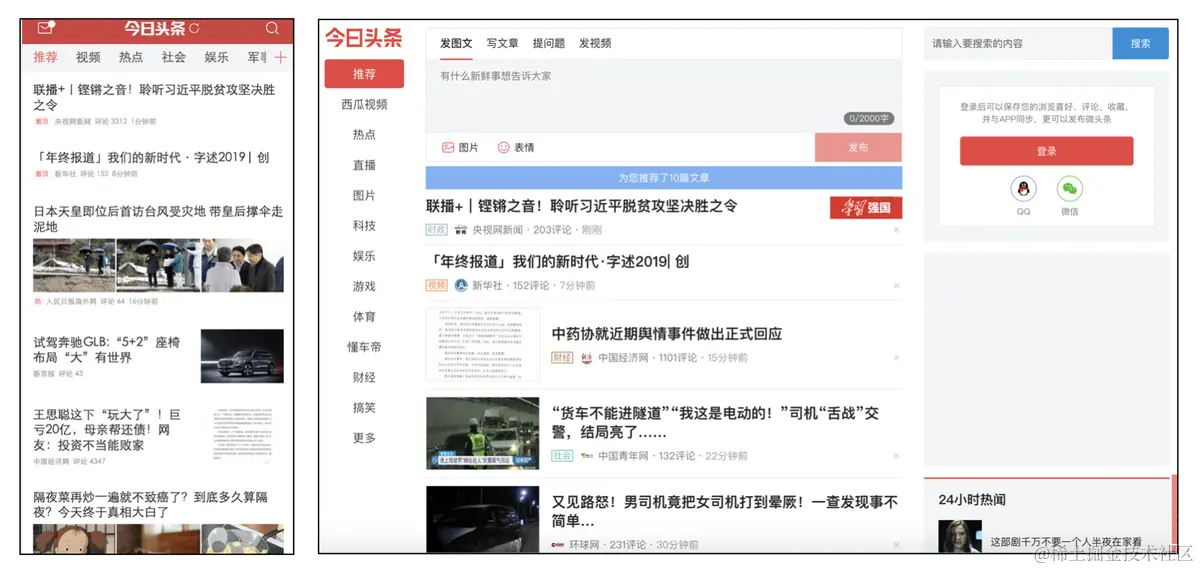1200x570 pixels.
Task: Select the 推荐 tab in mobile view
Action: (x=45, y=58)
